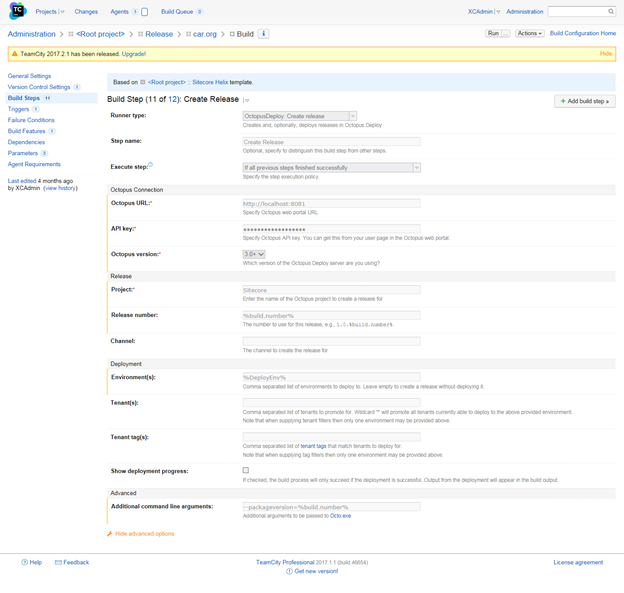
Task: Click the square icon before Build breadcrumb
Action: pos(232,34)
